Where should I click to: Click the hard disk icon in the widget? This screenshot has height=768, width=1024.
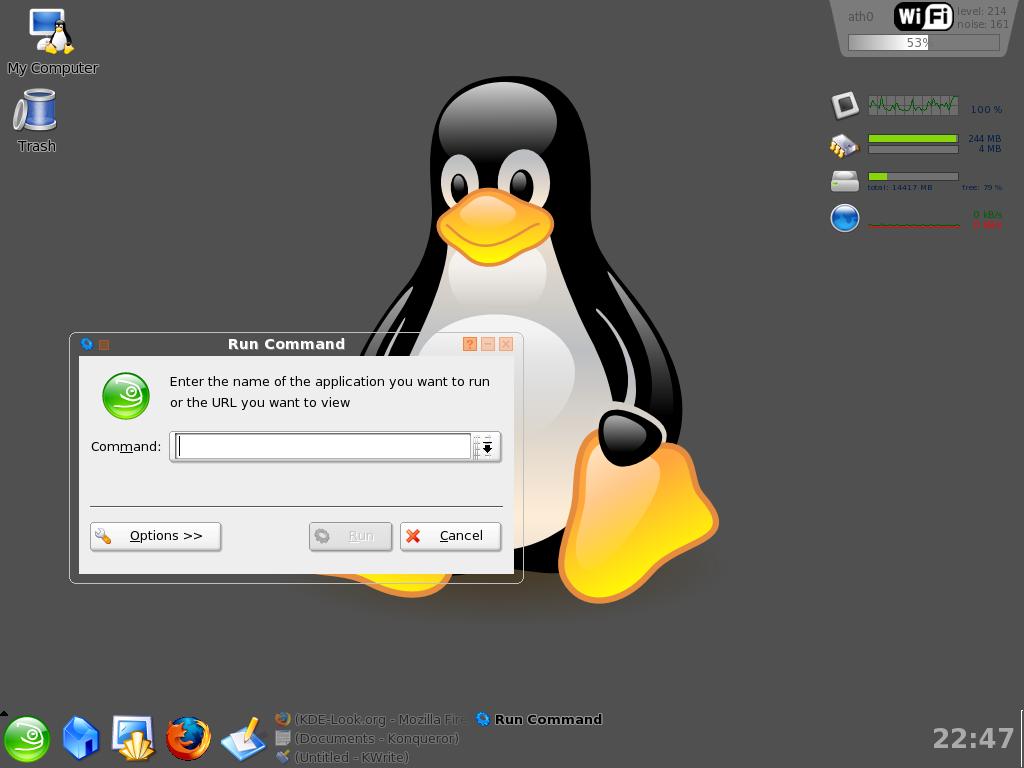click(844, 181)
